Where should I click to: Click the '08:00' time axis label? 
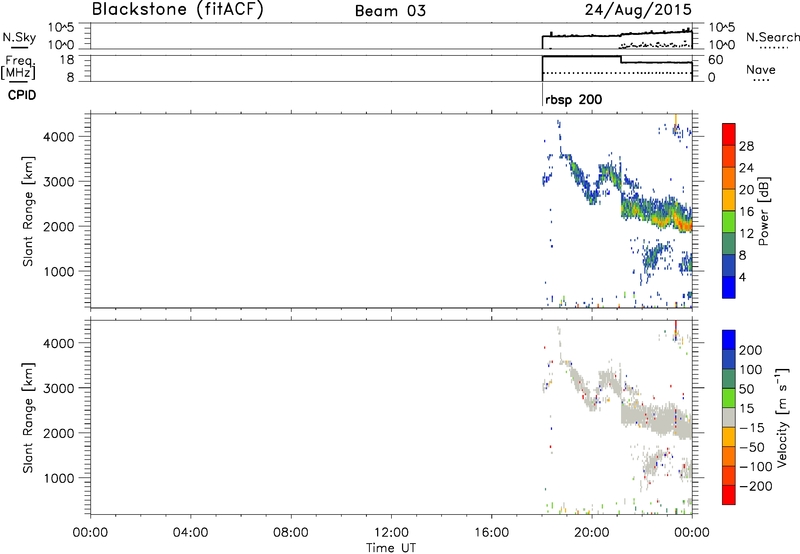tap(290, 533)
